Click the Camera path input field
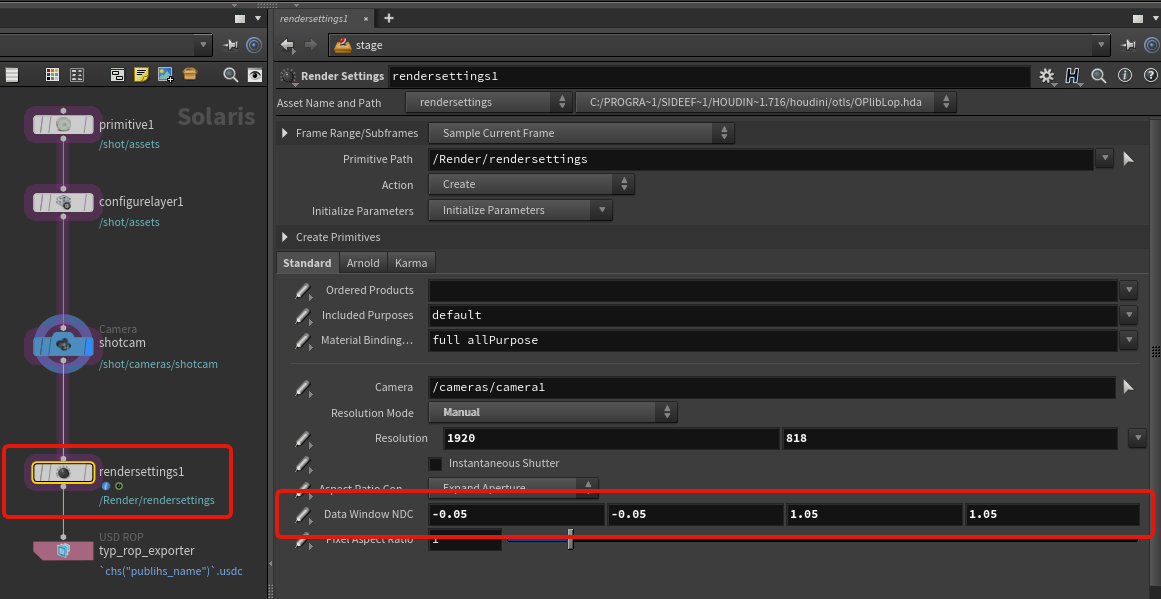This screenshot has height=599, width=1161. 772,387
